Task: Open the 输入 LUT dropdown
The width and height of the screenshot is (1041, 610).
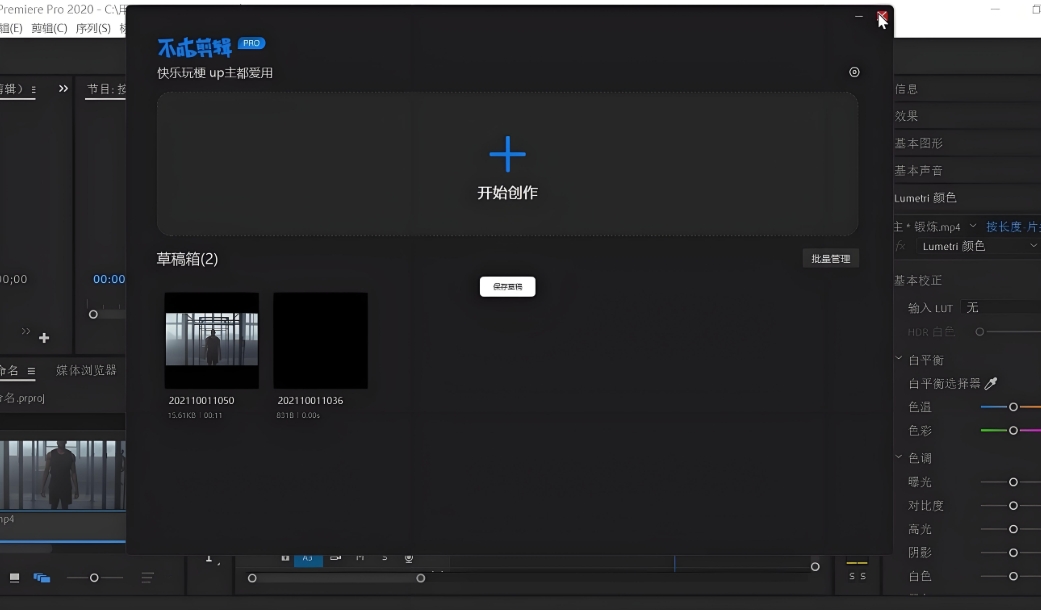Action: click(1000, 308)
